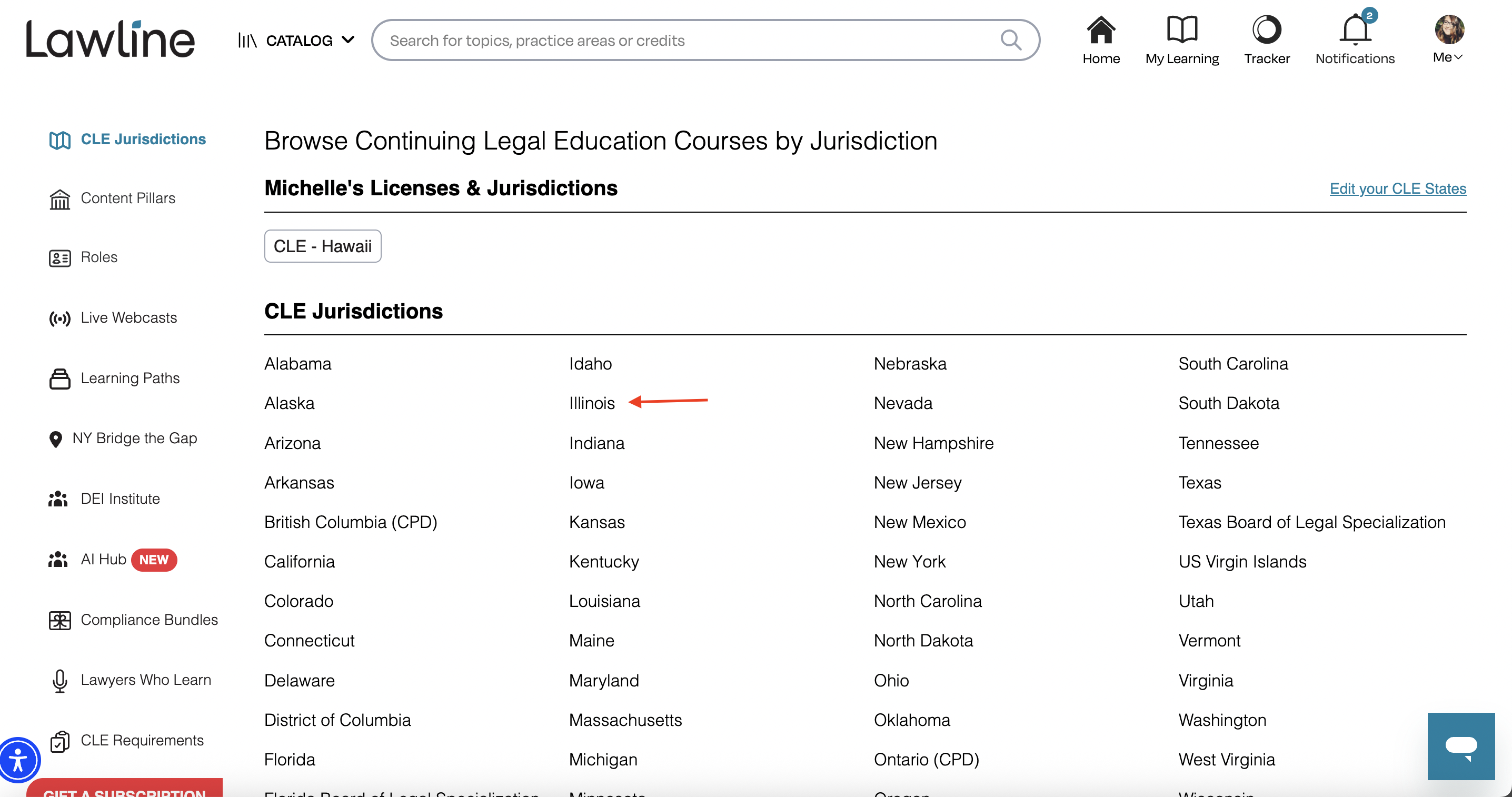
Task: Open the South Carolina jurisdiction link
Action: click(x=1233, y=364)
